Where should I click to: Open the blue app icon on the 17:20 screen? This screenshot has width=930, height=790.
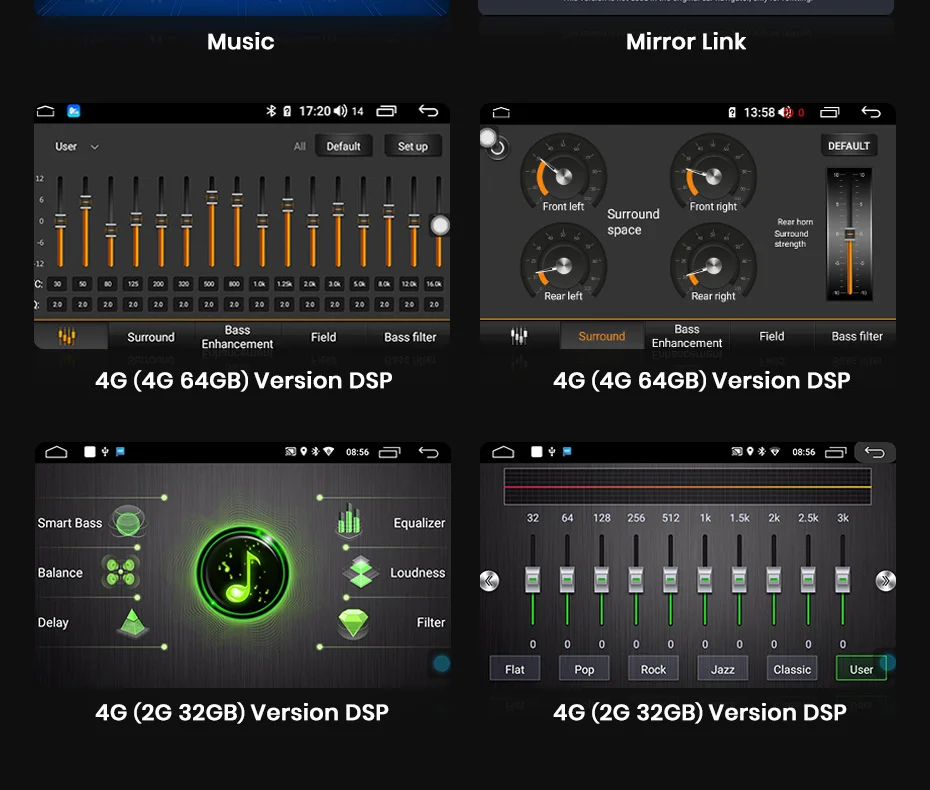coord(74,111)
